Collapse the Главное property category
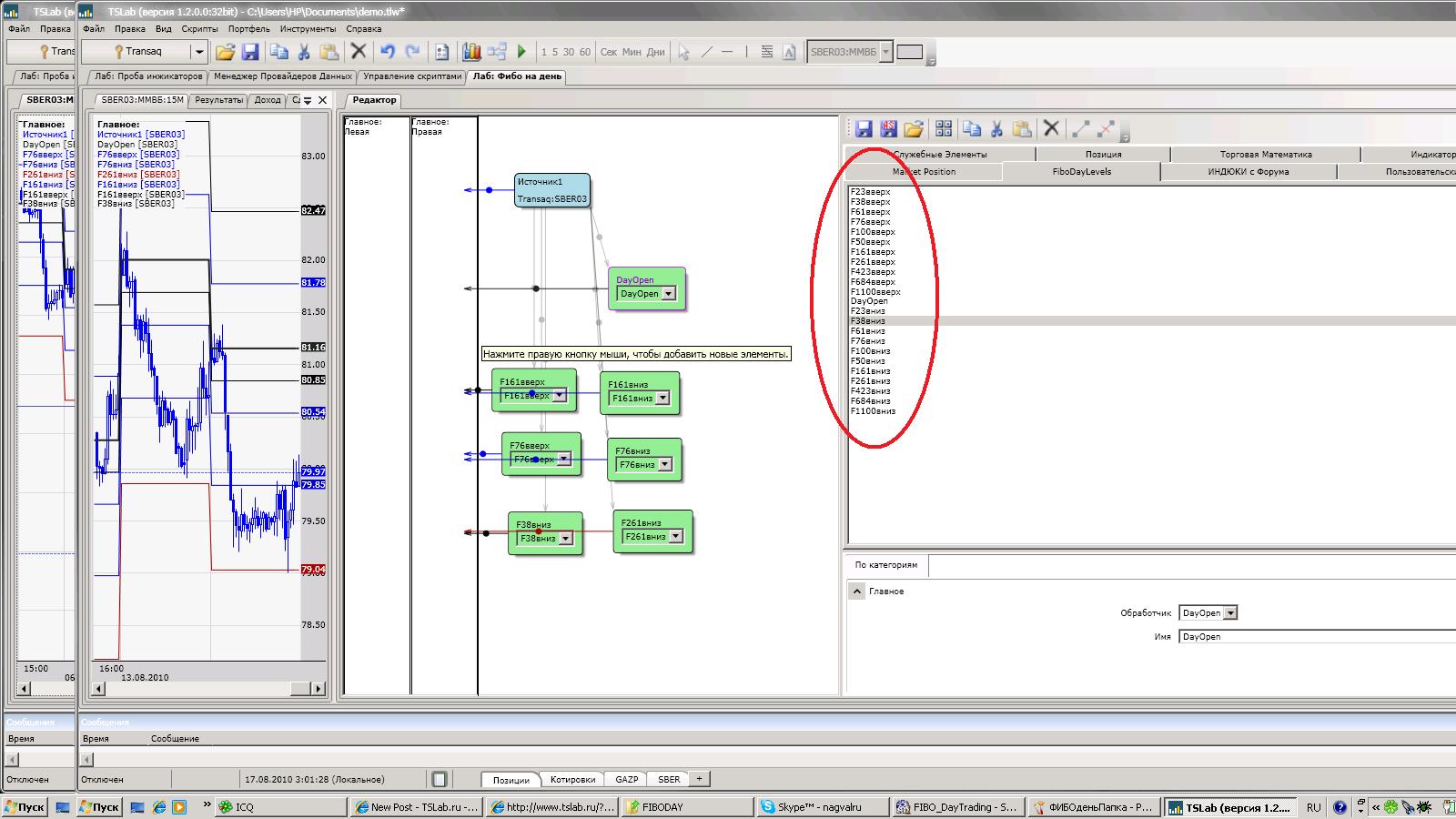1456x819 pixels. point(856,591)
